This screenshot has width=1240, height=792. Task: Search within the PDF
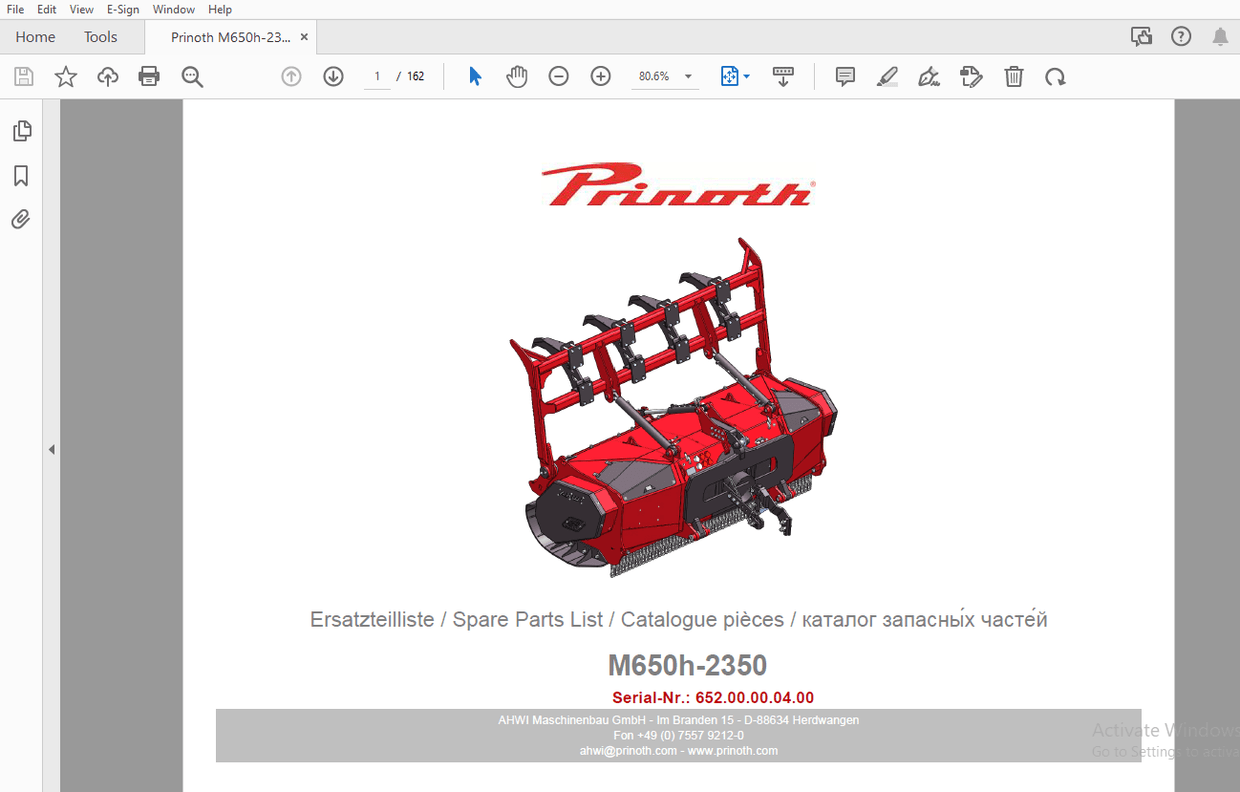coord(193,76)
